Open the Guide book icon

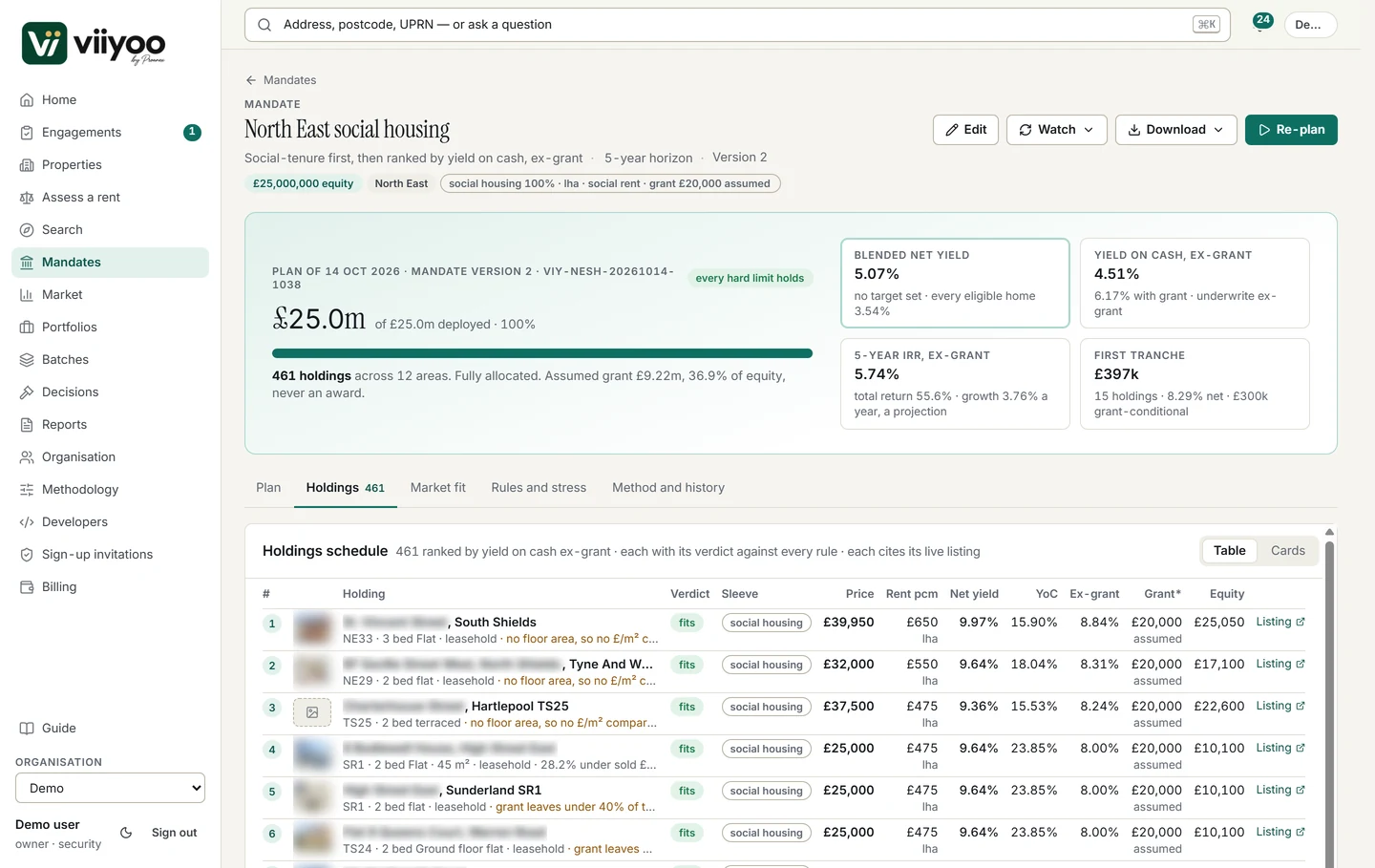coord(27,729)
